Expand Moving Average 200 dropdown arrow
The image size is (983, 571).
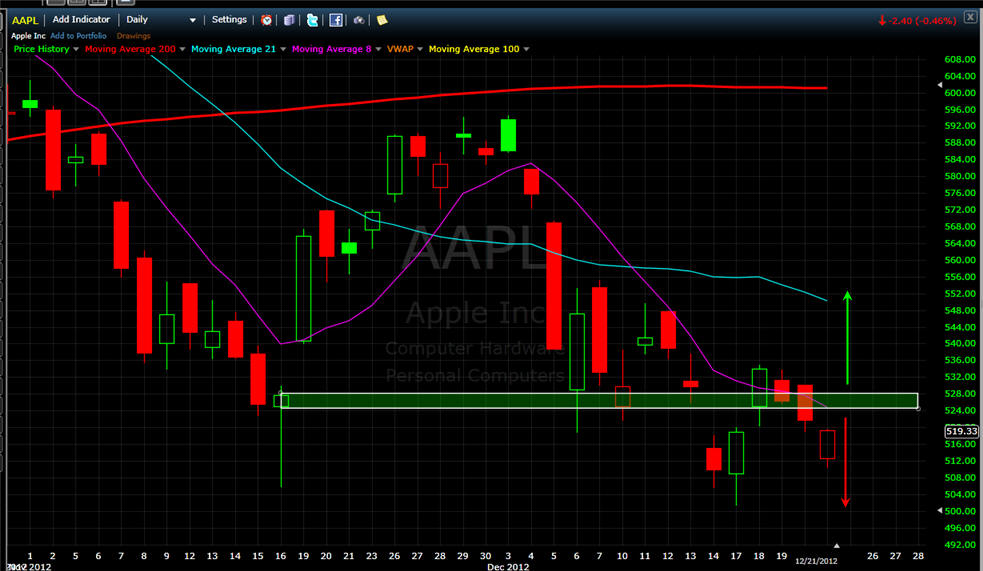182,49
